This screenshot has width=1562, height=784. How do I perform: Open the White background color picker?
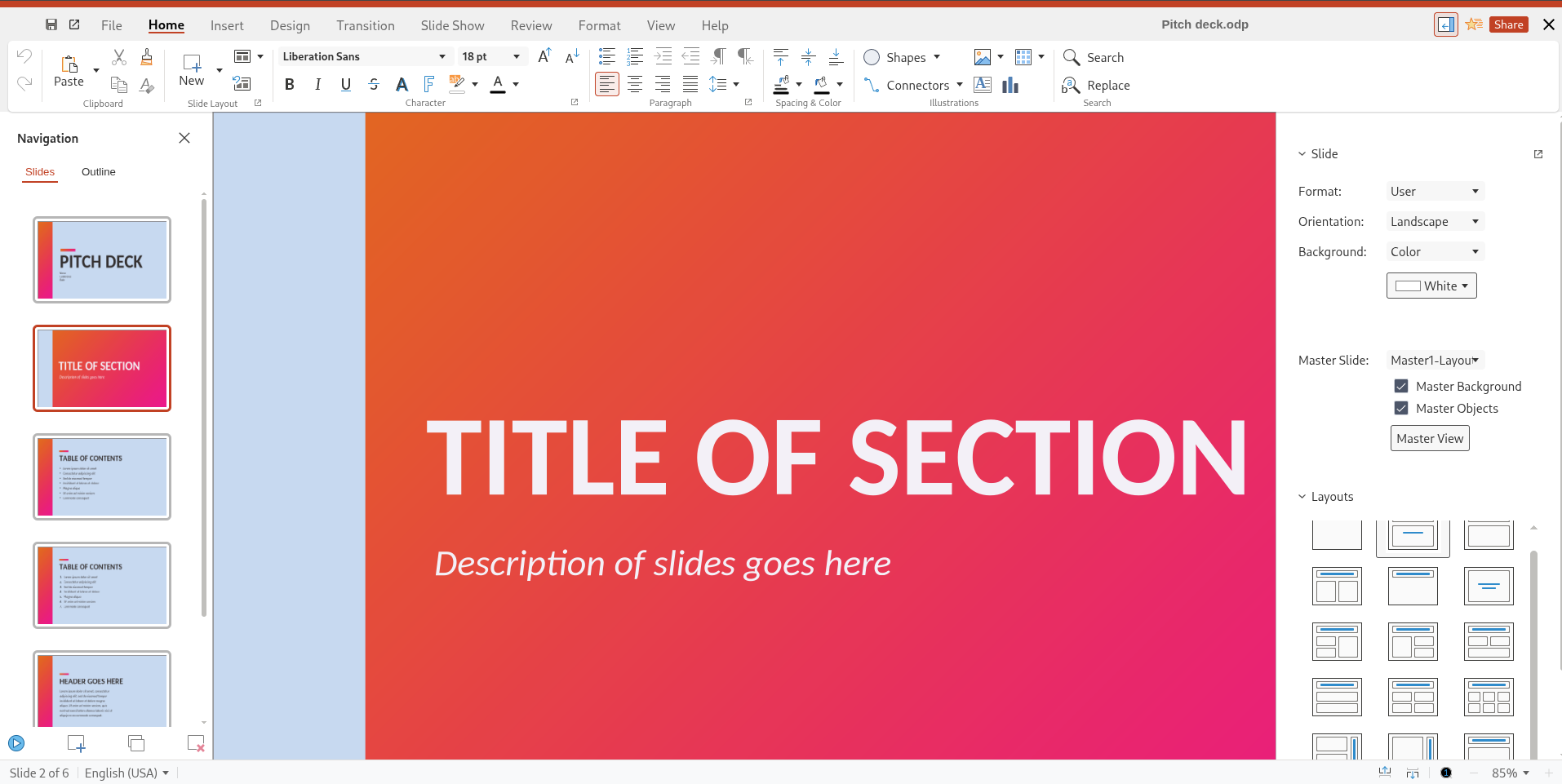(1431, 286)
